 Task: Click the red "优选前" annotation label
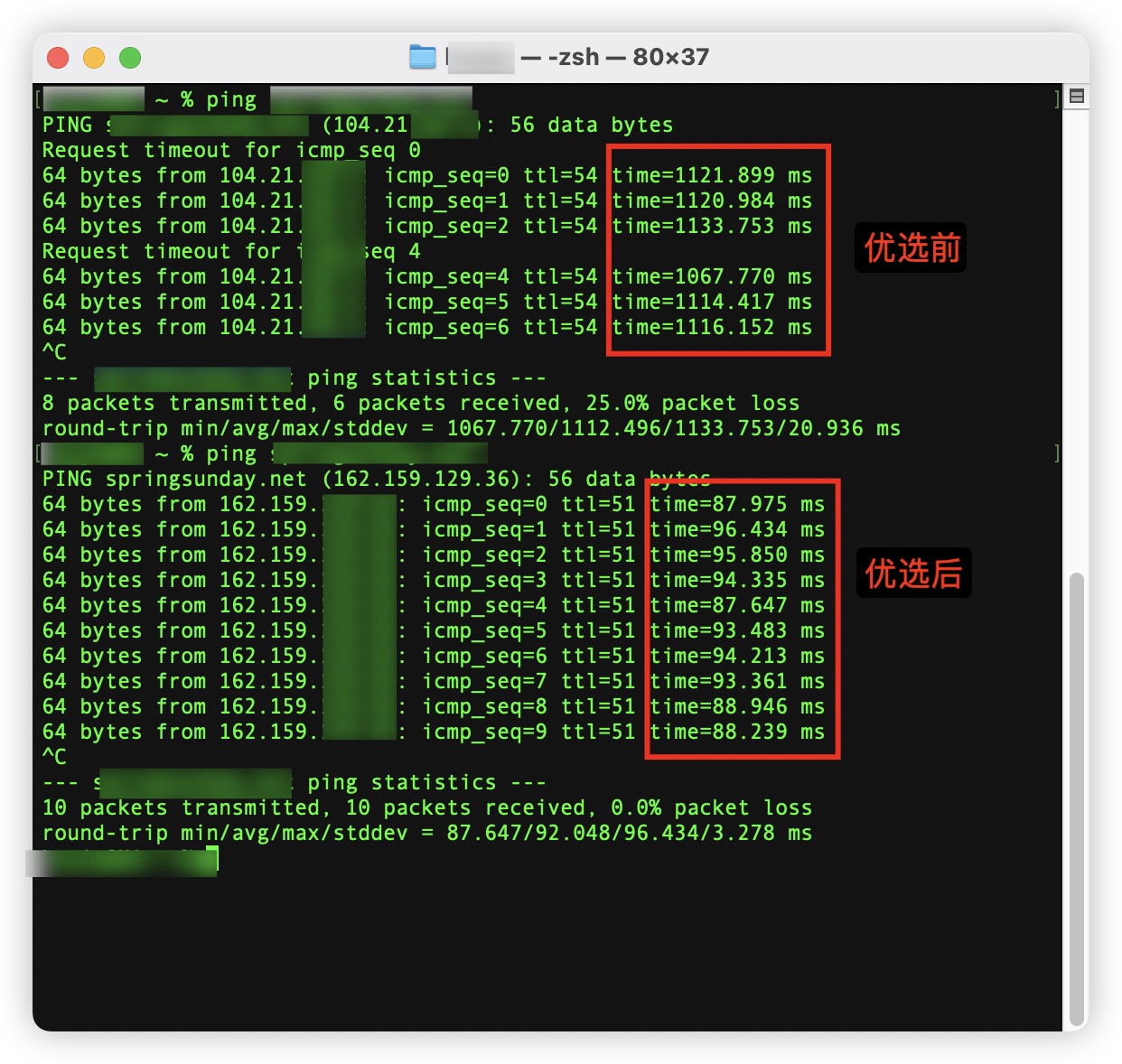pyautogui.click(x=911, y=247)
